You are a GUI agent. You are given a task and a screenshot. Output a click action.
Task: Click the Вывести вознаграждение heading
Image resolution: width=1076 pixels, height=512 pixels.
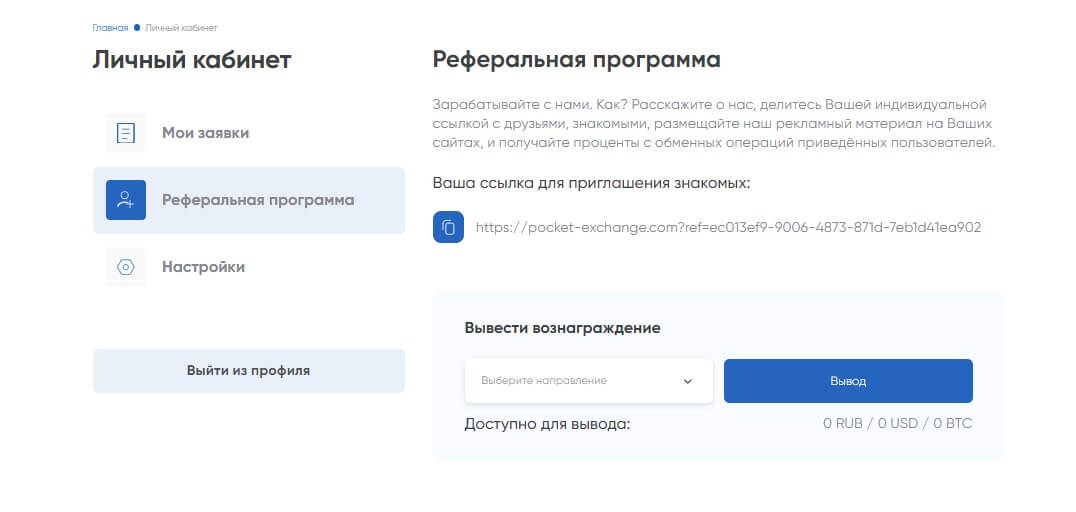[x=562, y=328]
